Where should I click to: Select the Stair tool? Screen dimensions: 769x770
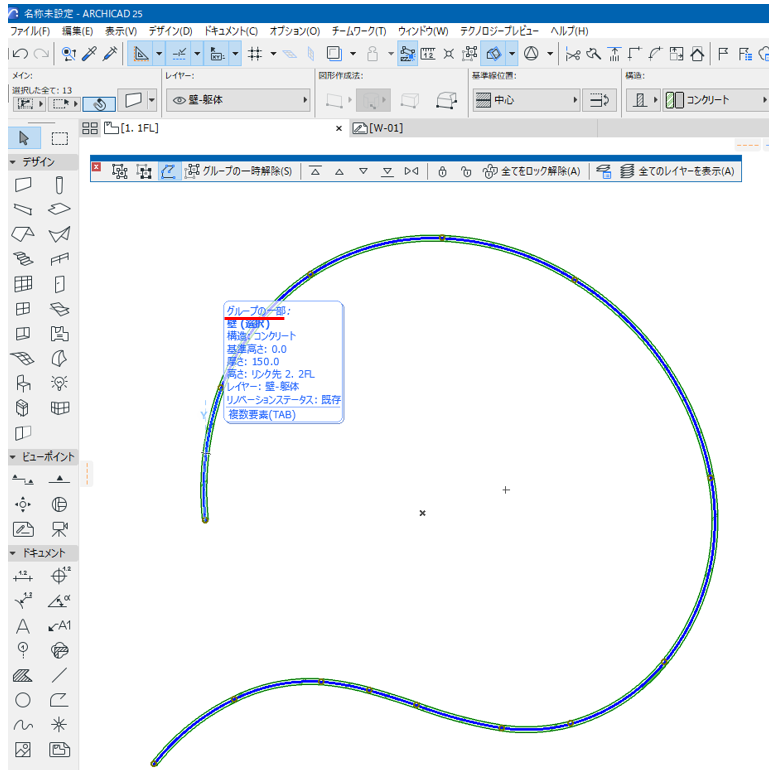click(23, 259)
